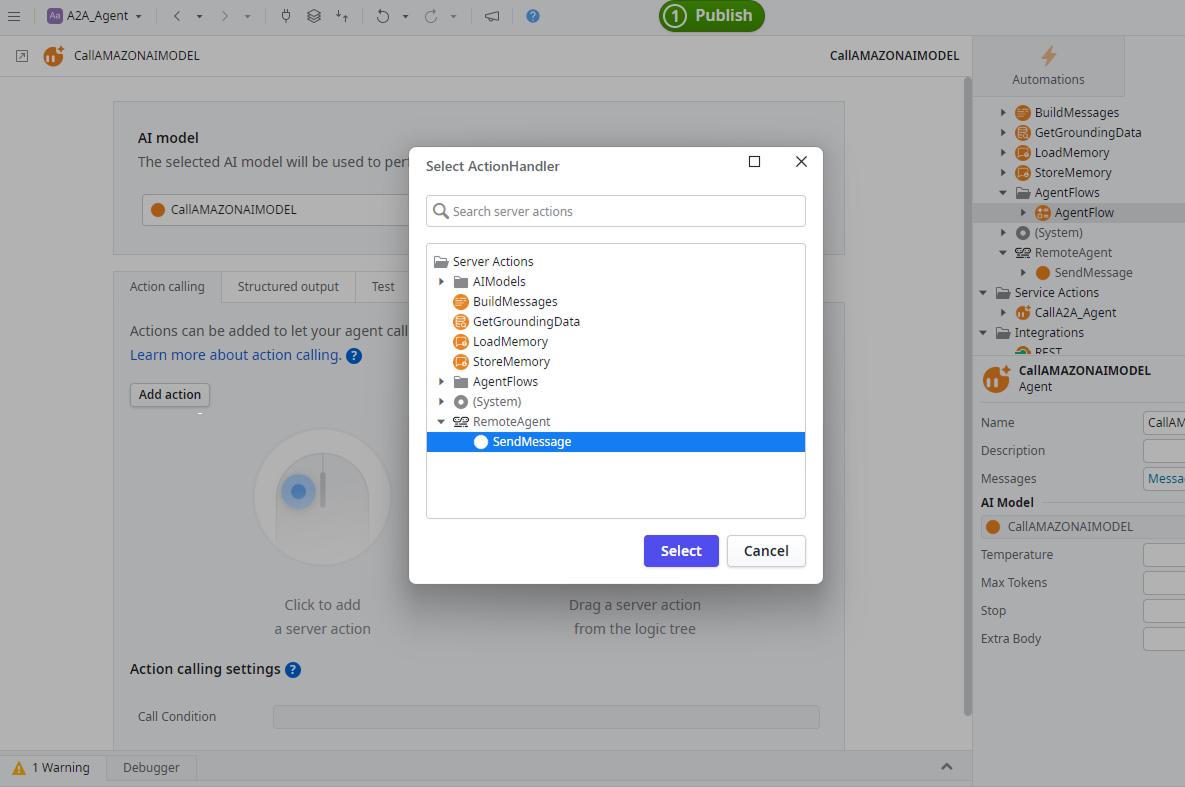The height and width of the screenshot is (787, 1185).
Task: Confirm with the Select button
Action: (681, 551)
